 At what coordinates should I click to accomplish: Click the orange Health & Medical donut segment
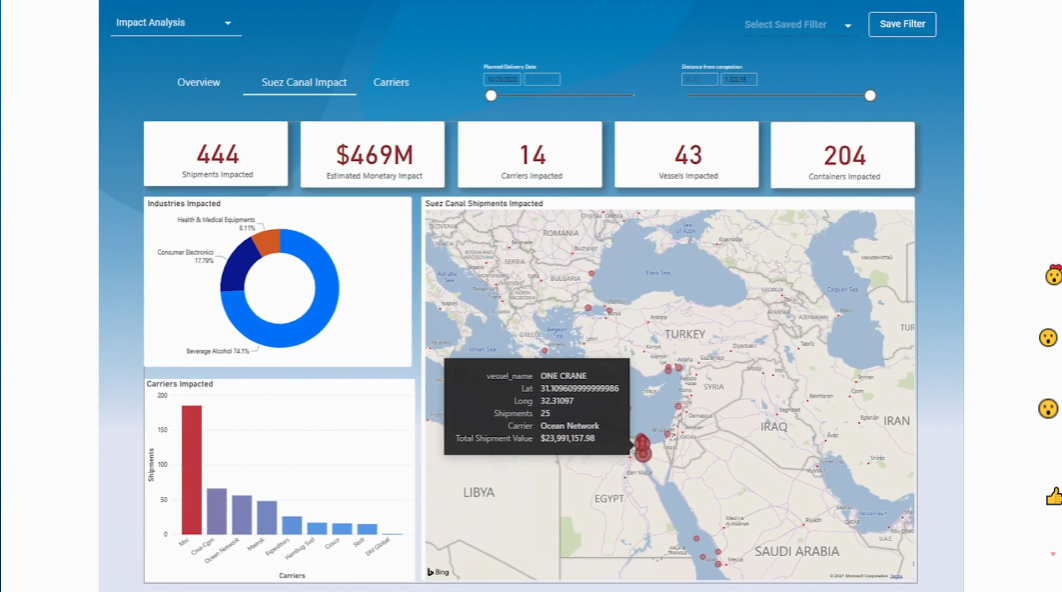(267, 241)
